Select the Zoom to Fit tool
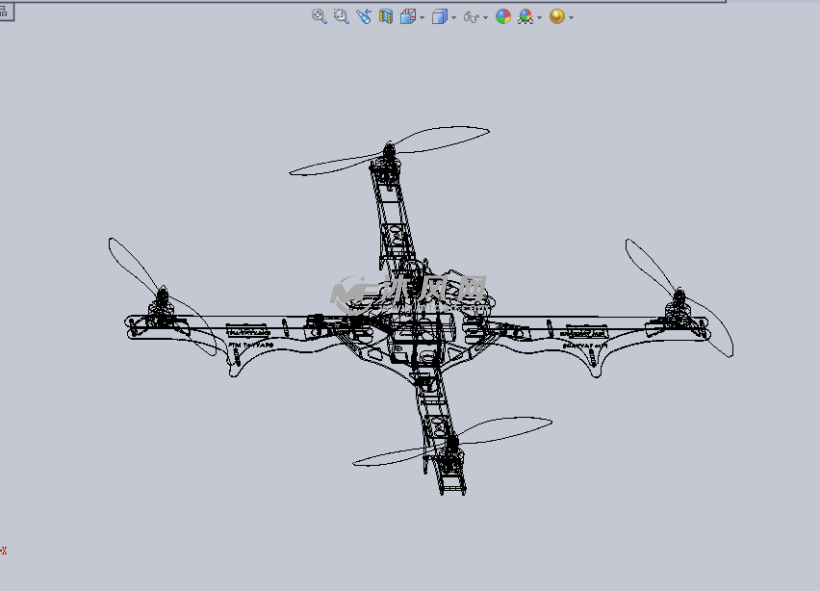This screenshot has height=591, width=820. click(319, 16)
